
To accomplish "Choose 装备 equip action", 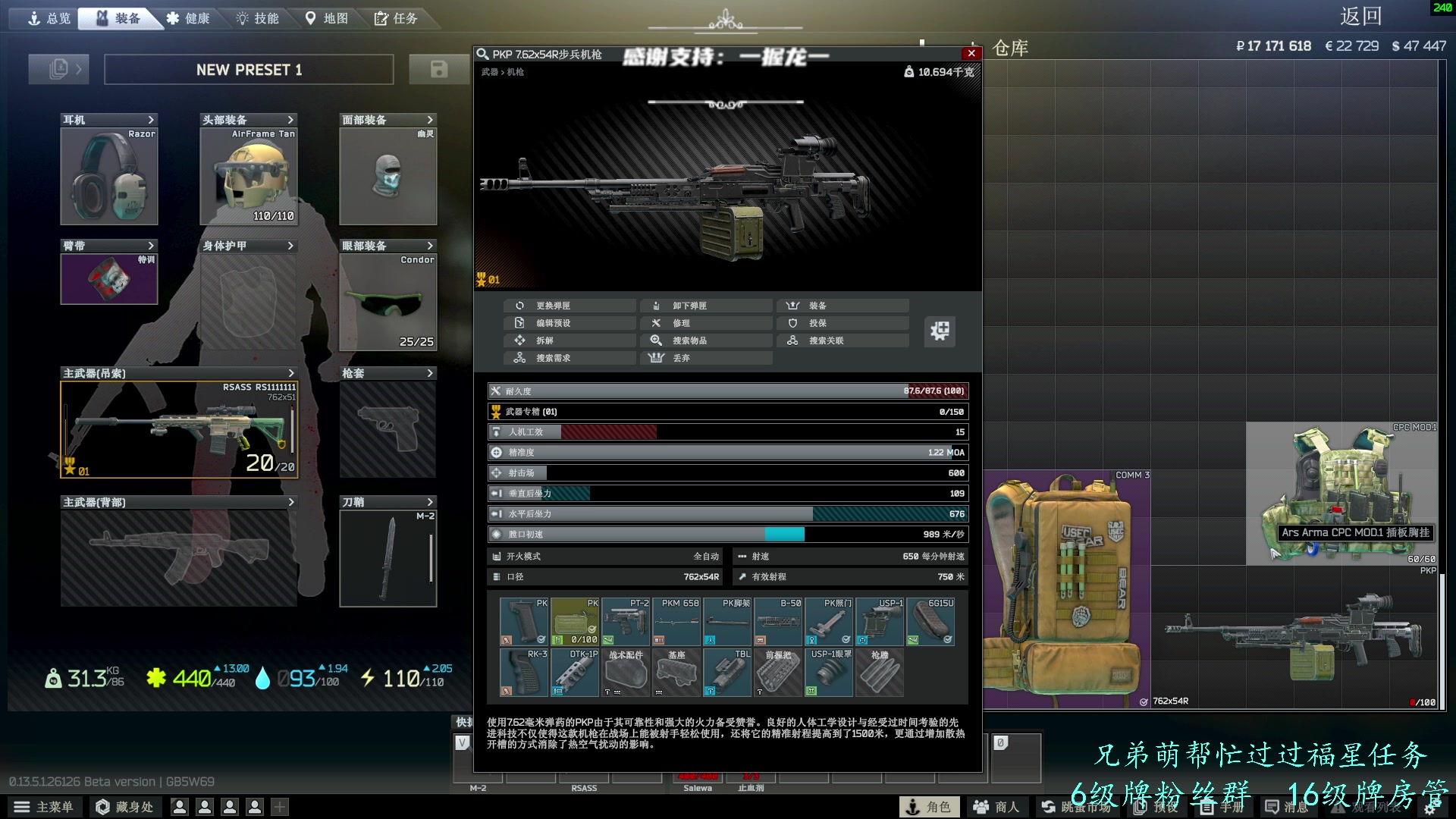I will click(x=843, y=306).
